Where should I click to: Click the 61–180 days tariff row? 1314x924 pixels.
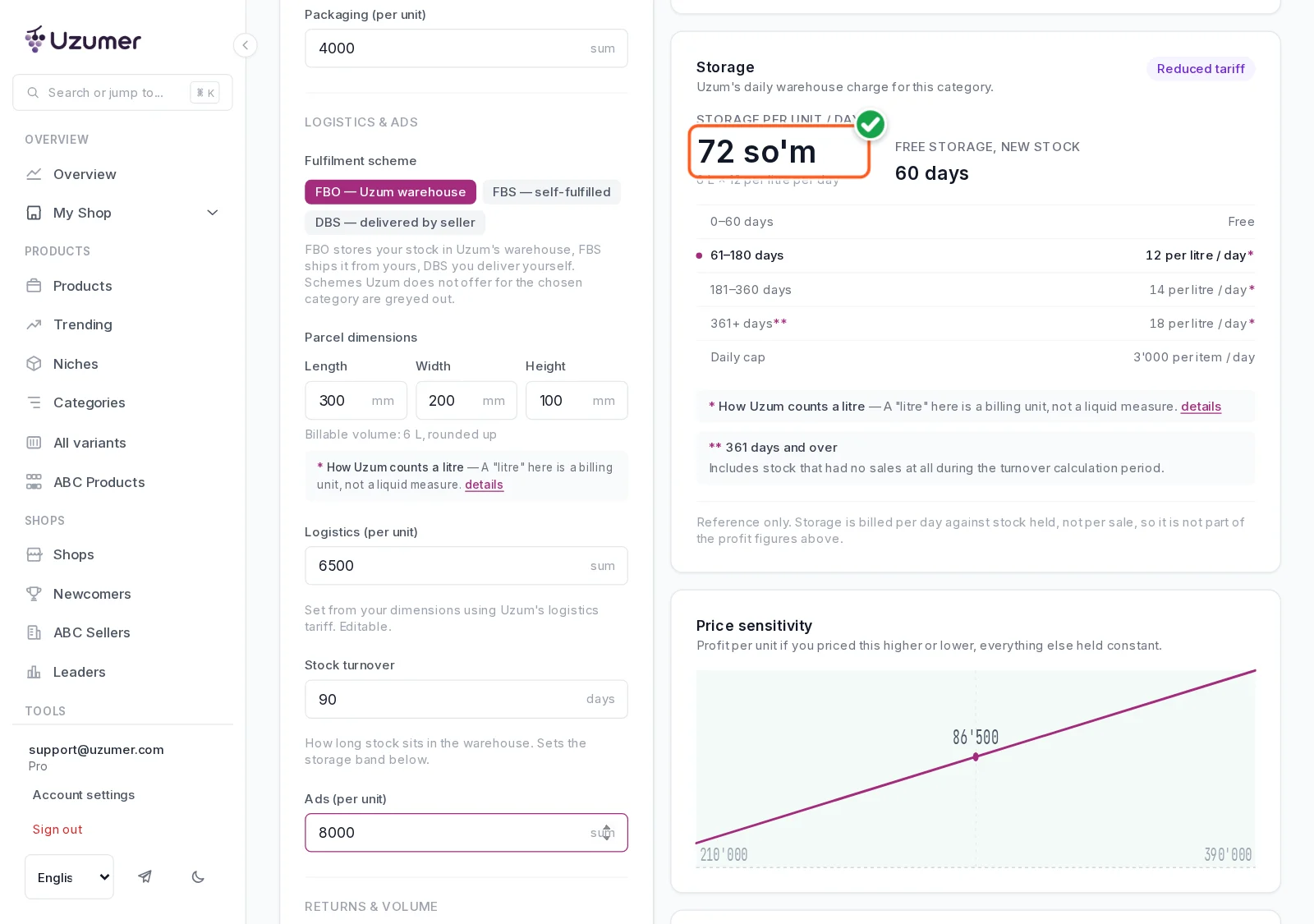(x=976, y=255)
